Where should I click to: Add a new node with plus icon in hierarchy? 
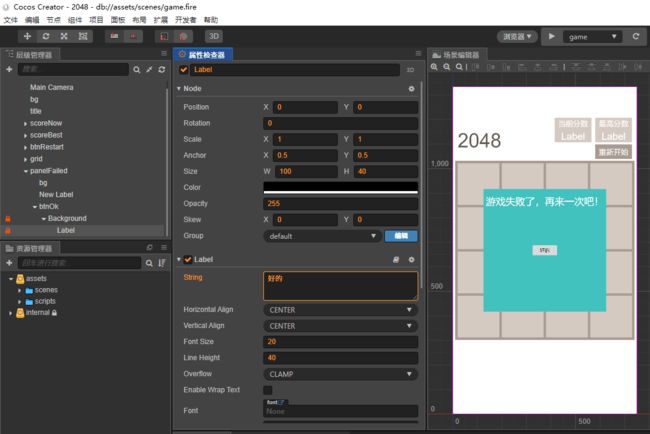point(9,69)
